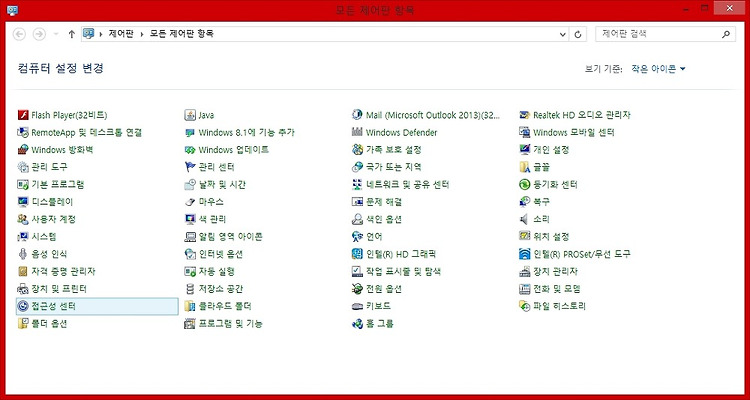Click the 날짜 및 시간 icon
750x400 pixels.
click(x=190, y=185)
